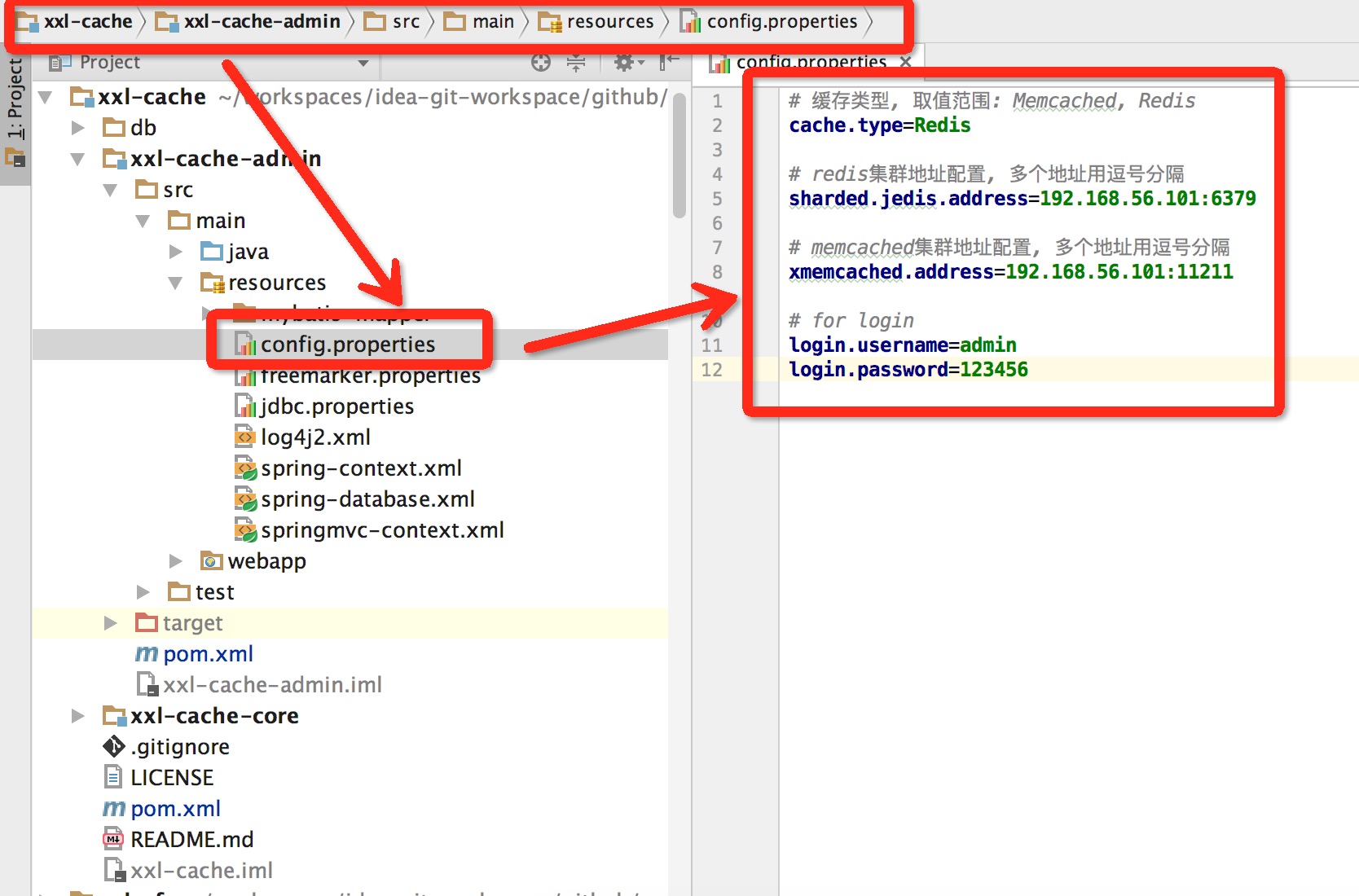Click the java source folder icon
Screen dimensions: 1359x896
click(212, 252)
